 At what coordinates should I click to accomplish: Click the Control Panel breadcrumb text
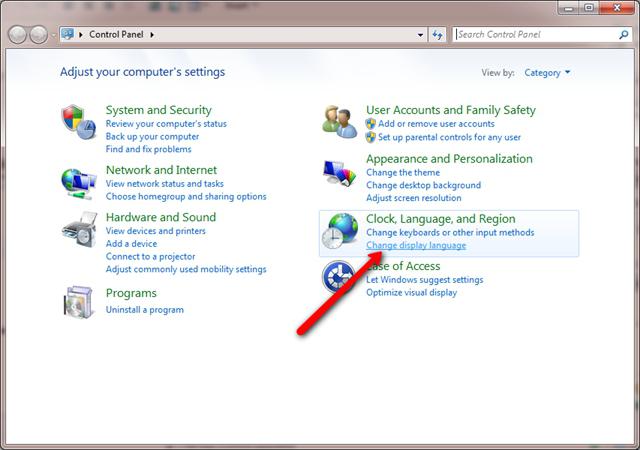[x=116, y=35]
